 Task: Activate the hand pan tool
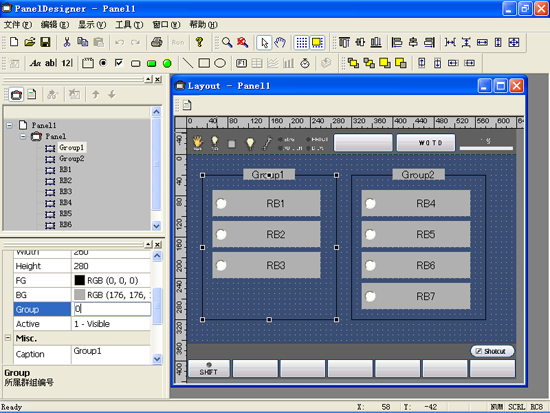click(280, 42)
